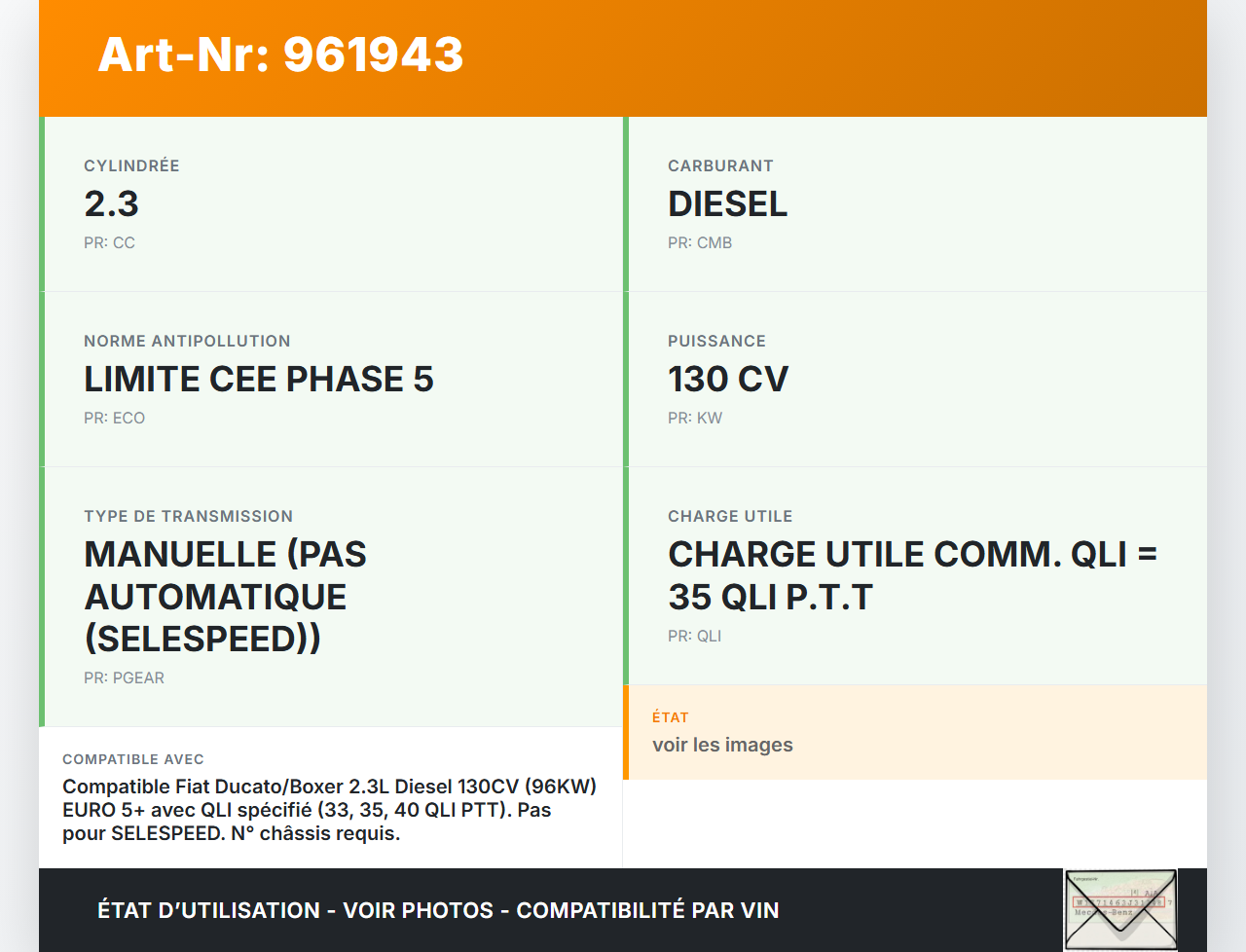The image size is (1246, 952).
Task: Click the Compatible Fiat Ducato/Boxer description
Action: (329, 810)
